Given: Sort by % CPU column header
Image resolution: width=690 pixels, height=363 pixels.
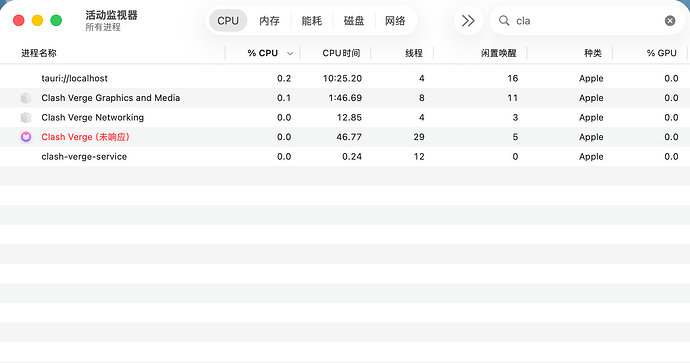Looking at the screenshot, I should pyautogui.click(x=262, y=53).
